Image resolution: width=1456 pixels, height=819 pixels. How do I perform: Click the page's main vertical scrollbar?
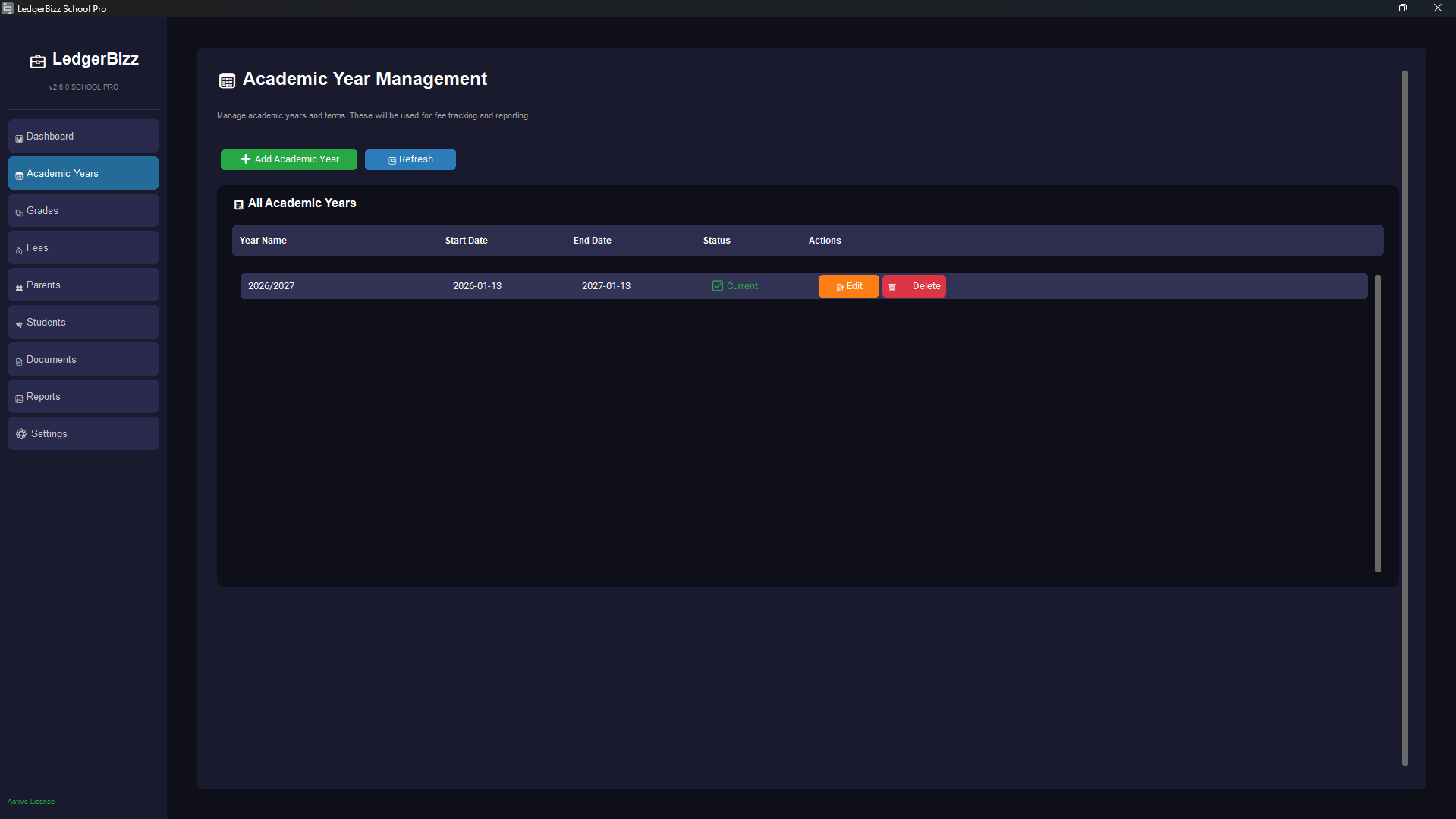tap(1405, 418)
